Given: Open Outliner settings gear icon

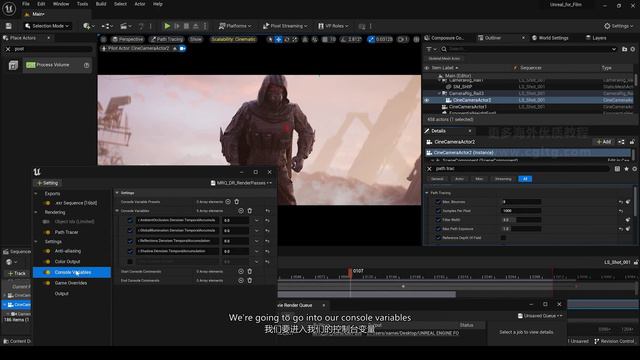Looking at the screenshot, I should (633, 49).
